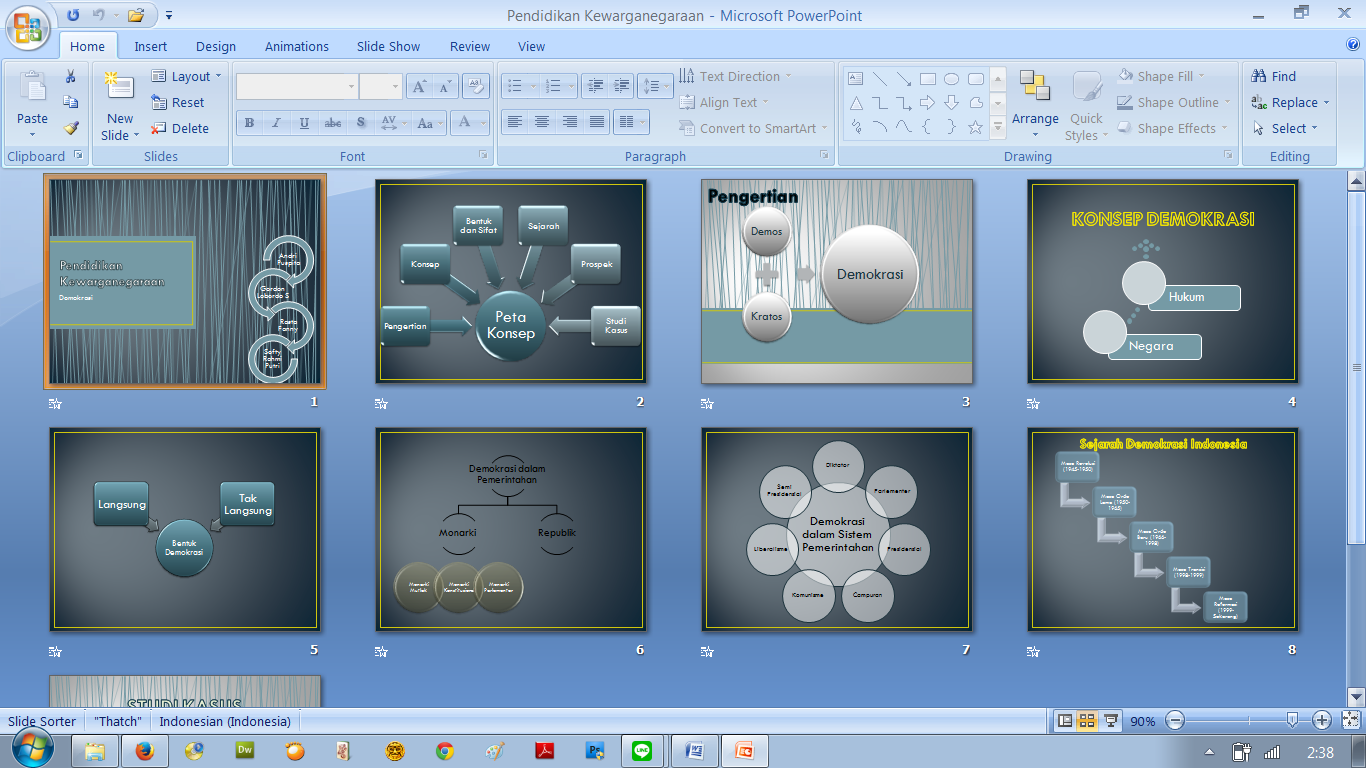Click the Decrease List Level icon

tap(594, 87)
